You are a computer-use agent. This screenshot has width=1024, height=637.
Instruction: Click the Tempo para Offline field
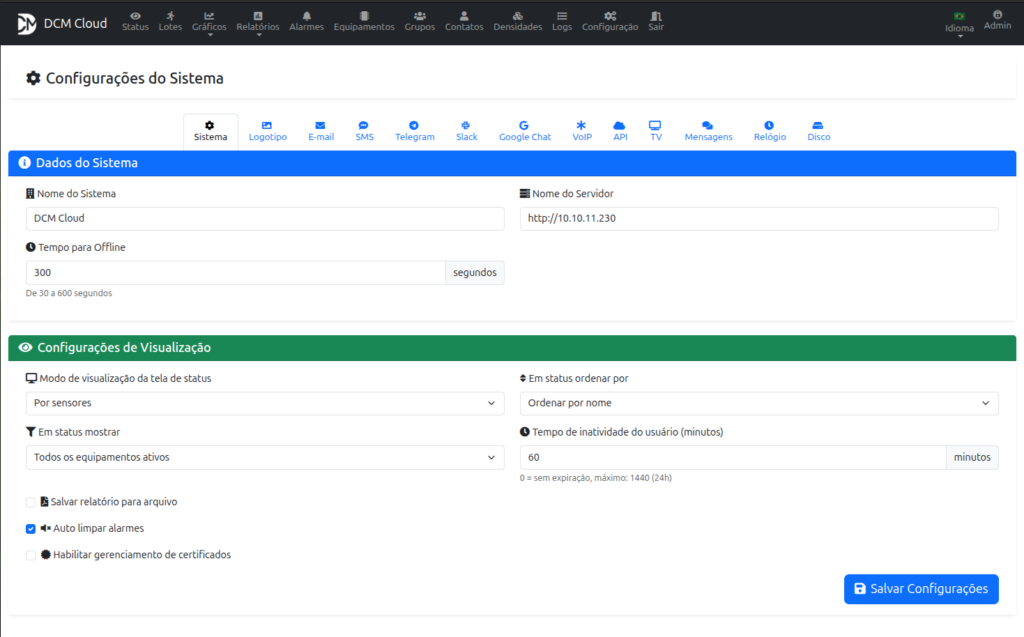[x=235, y=273]
